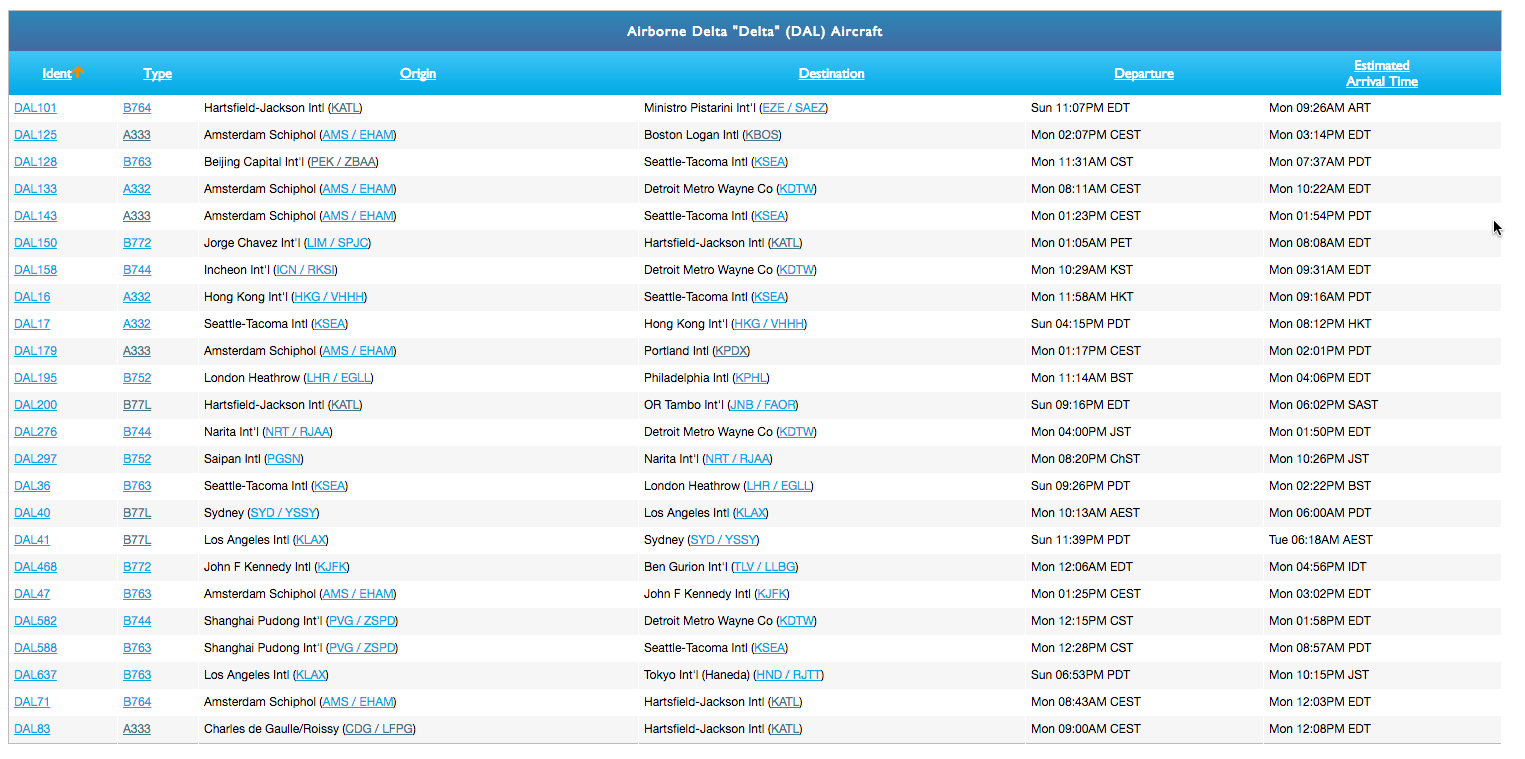The image size is (1525, 759).
Task: Click B772 aircraft type for DAL150
Action: coord(137,243)
